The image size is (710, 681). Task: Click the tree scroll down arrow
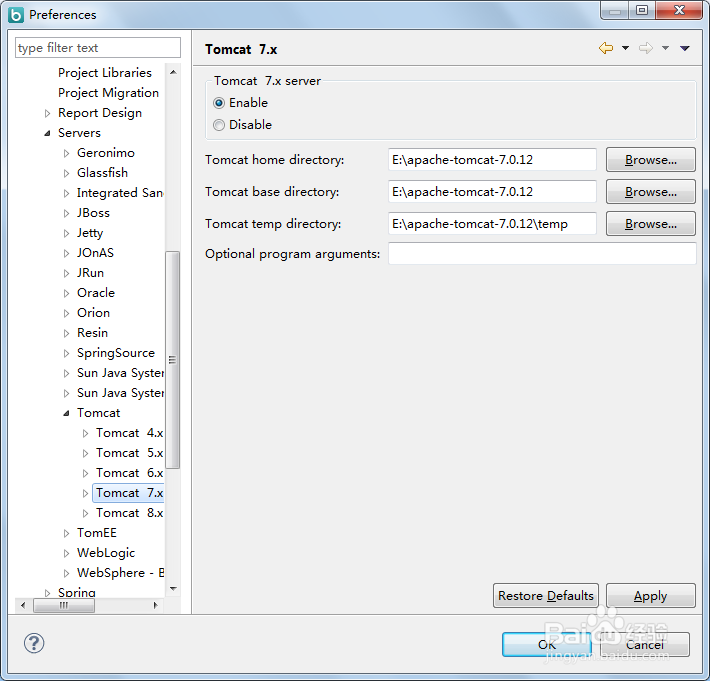tap(173, 589)
